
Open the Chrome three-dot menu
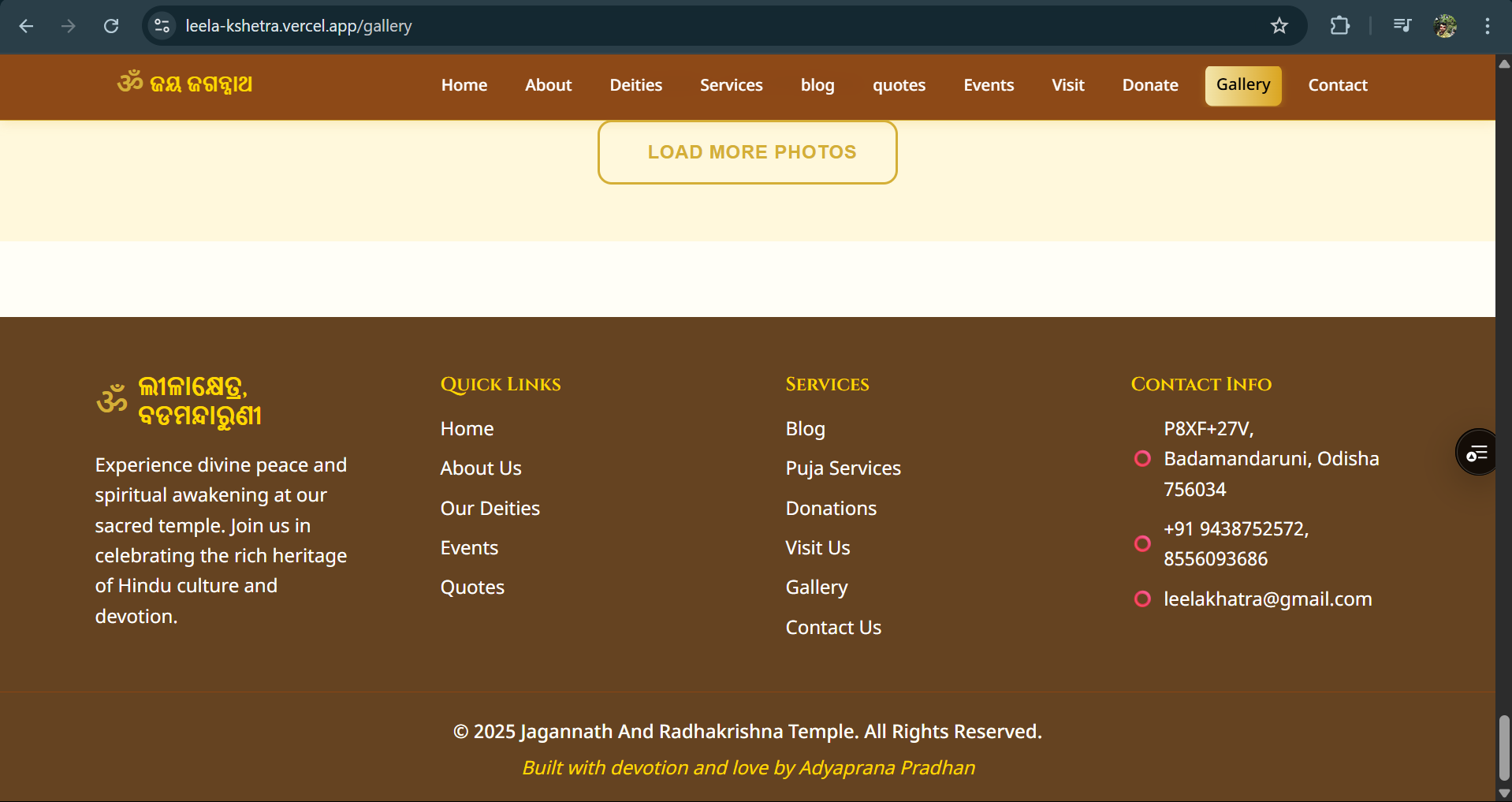point(1488,26)
